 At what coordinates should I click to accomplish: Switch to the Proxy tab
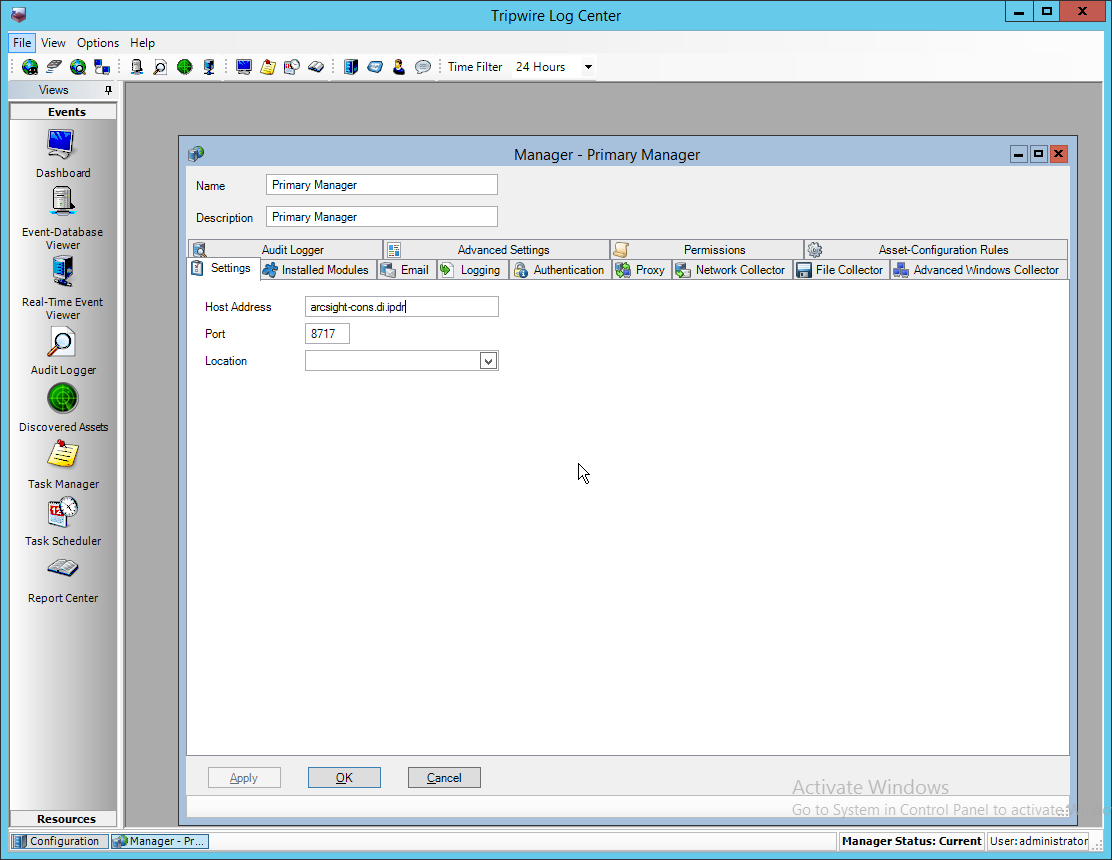pos(642,270)
